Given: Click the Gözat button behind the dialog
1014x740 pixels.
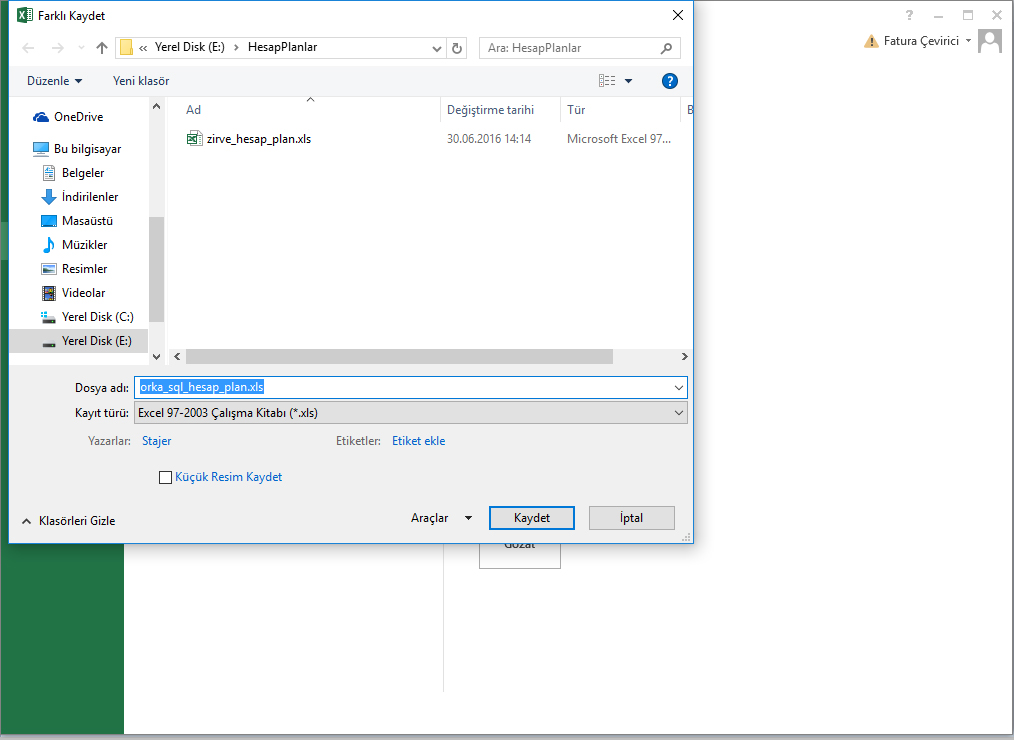Looking at the screenshot, I should [x=519, y=555].
